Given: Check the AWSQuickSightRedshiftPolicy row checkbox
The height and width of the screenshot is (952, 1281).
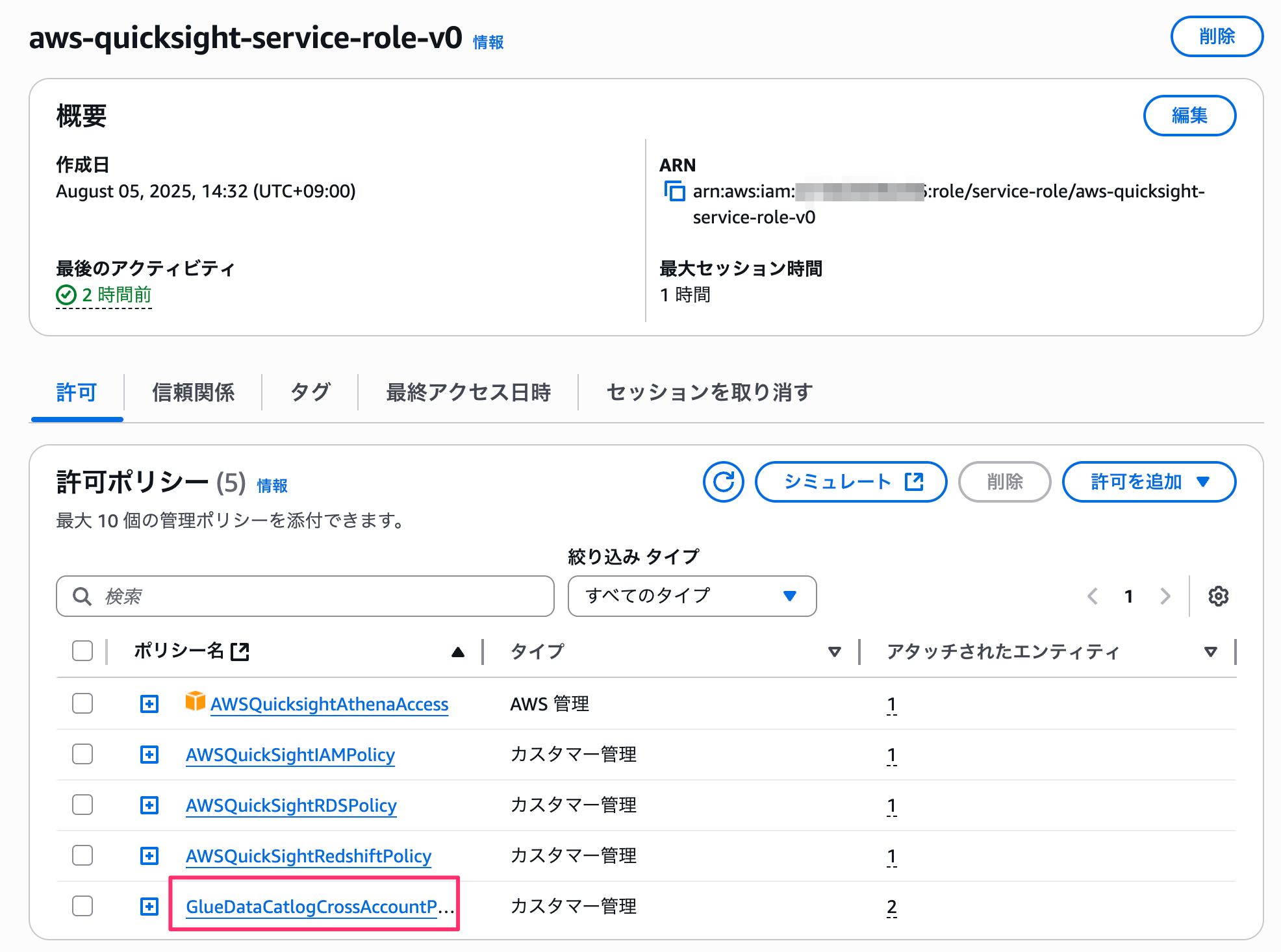Looking at the screenshot, I should (x=82, y=855).
